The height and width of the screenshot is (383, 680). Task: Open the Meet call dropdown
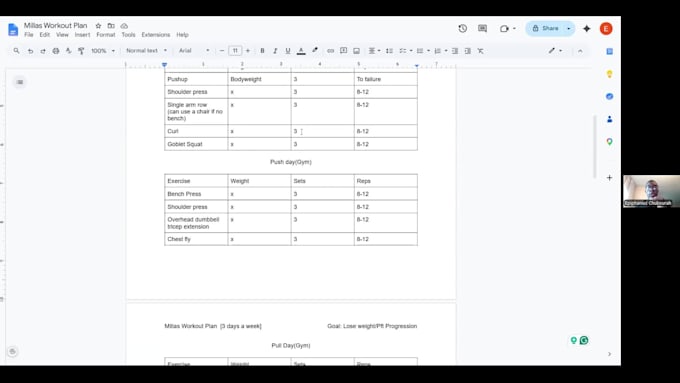[x=507, y=29]
